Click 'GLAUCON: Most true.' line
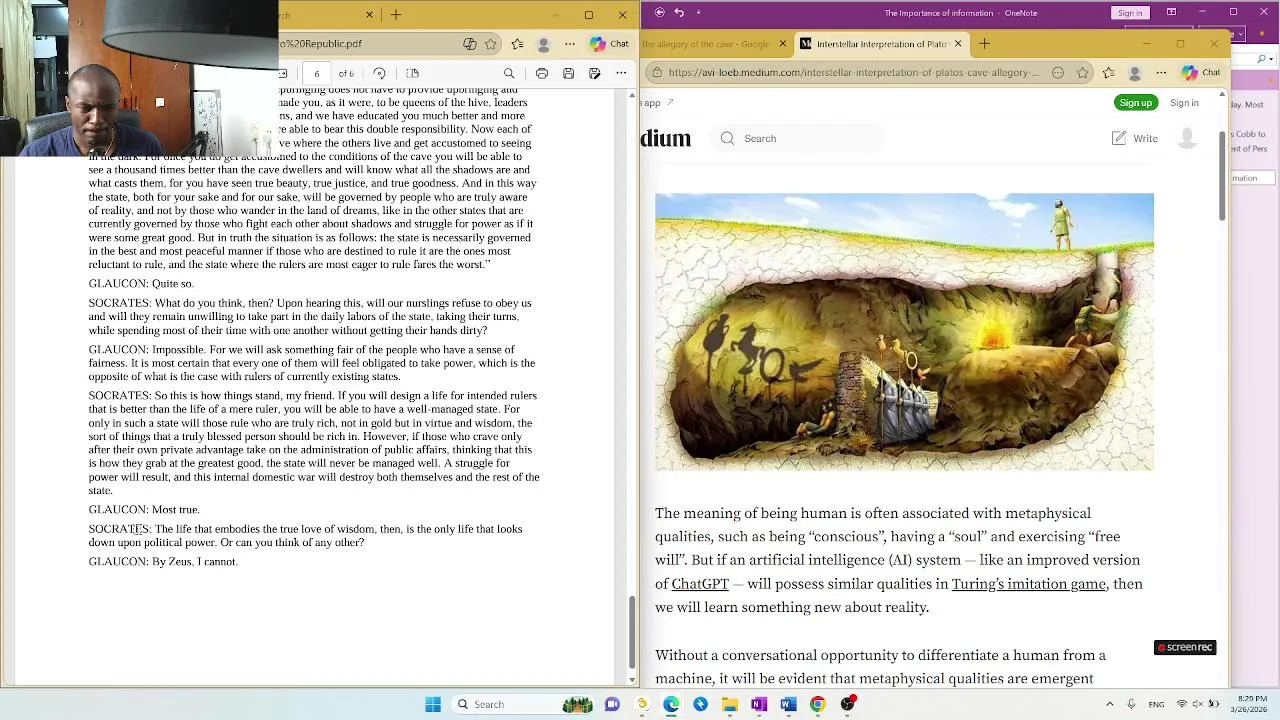 [x=144, y=510]
